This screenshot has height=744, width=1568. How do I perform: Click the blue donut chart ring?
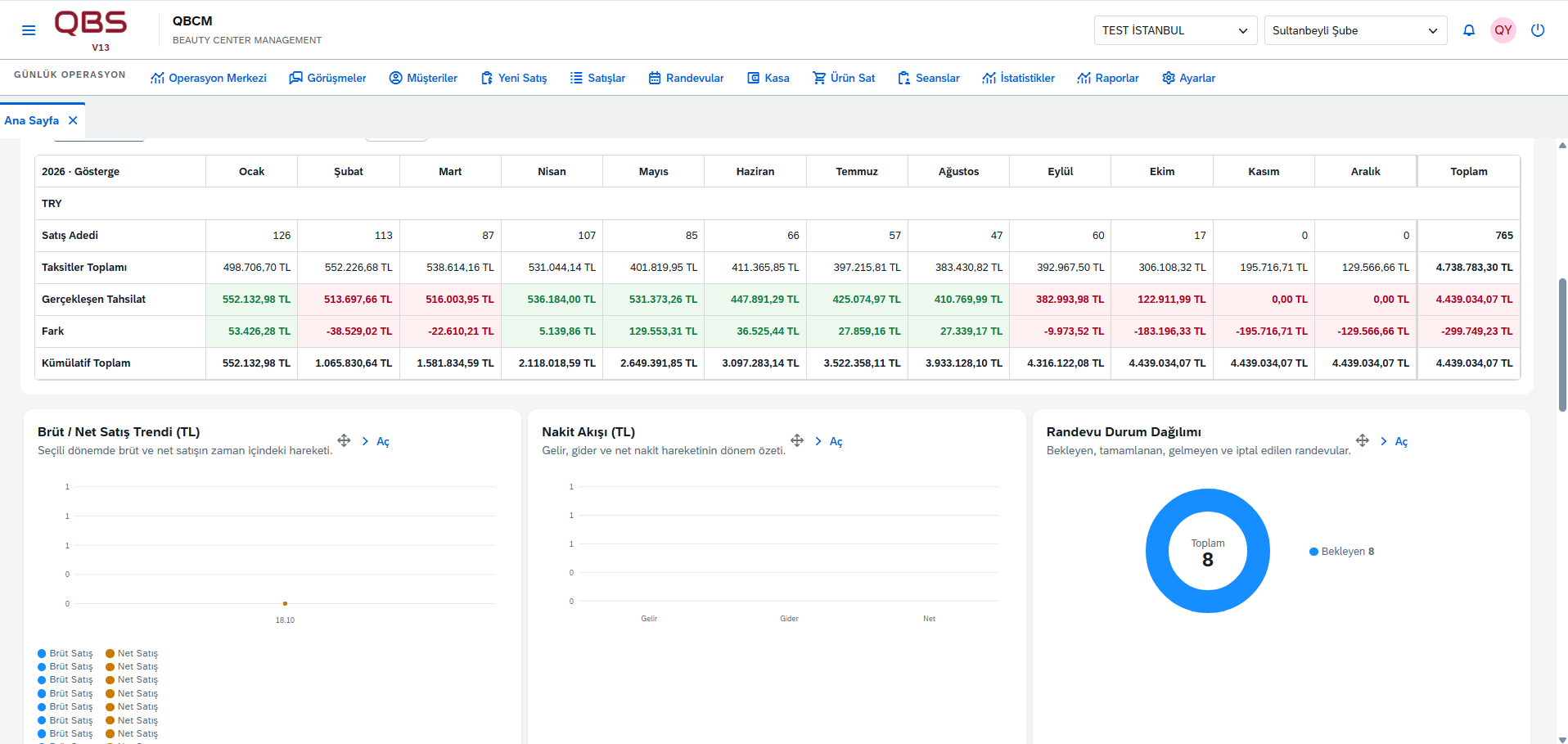[1157, 551]
